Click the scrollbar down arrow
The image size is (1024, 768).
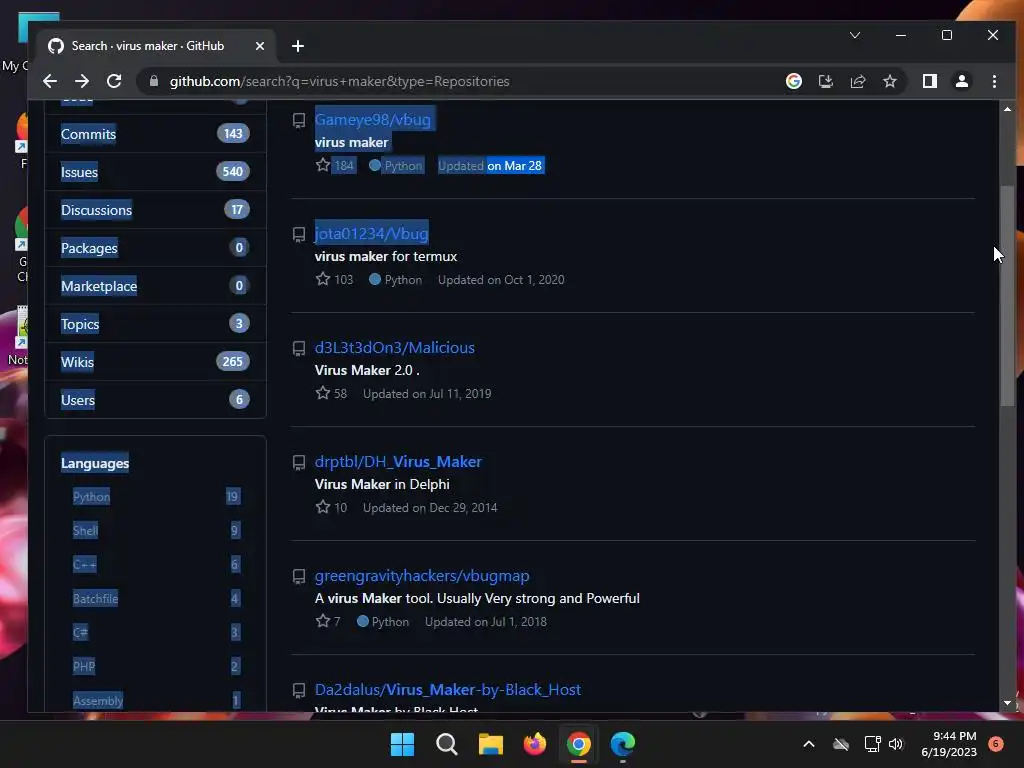(x=1007, y=703)
